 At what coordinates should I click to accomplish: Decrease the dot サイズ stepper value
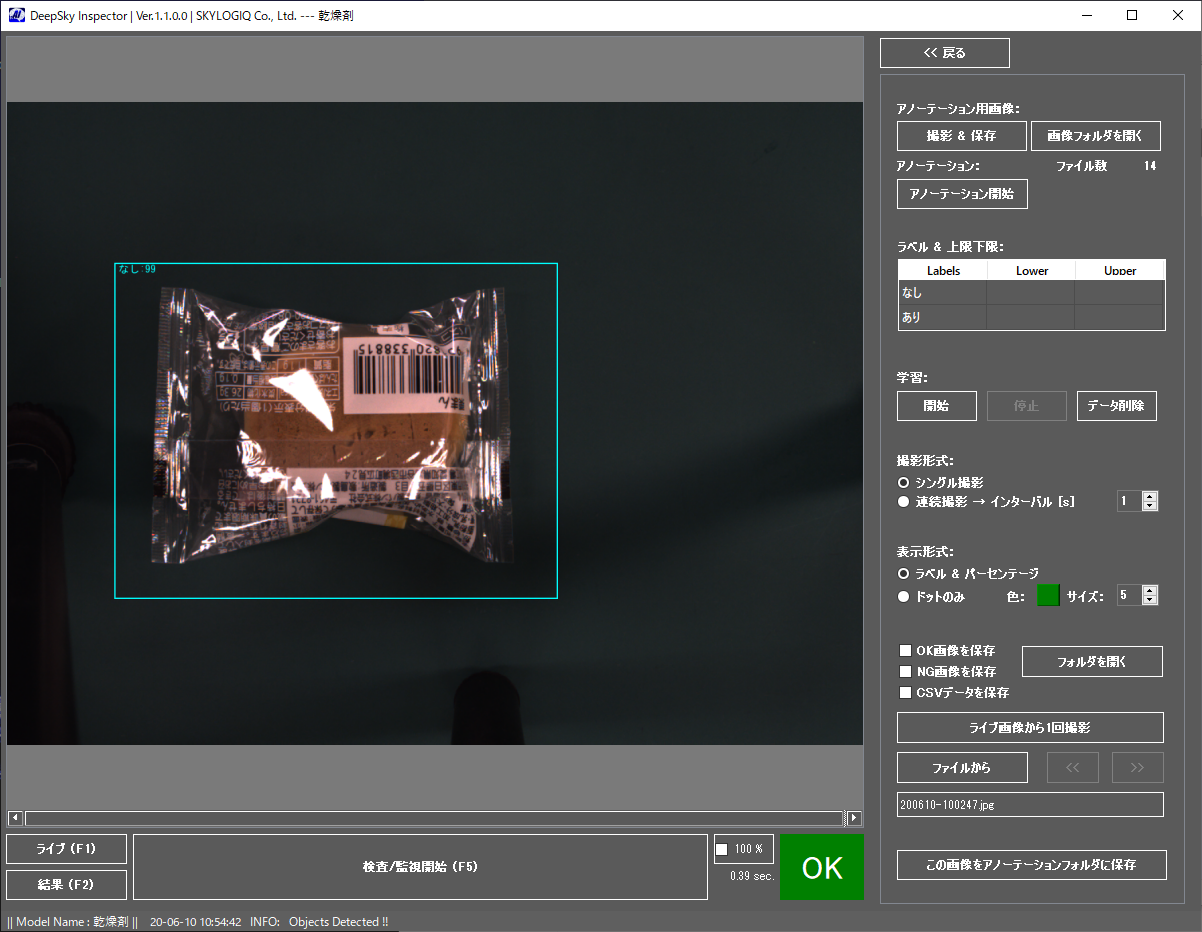tap(1150, 600)
